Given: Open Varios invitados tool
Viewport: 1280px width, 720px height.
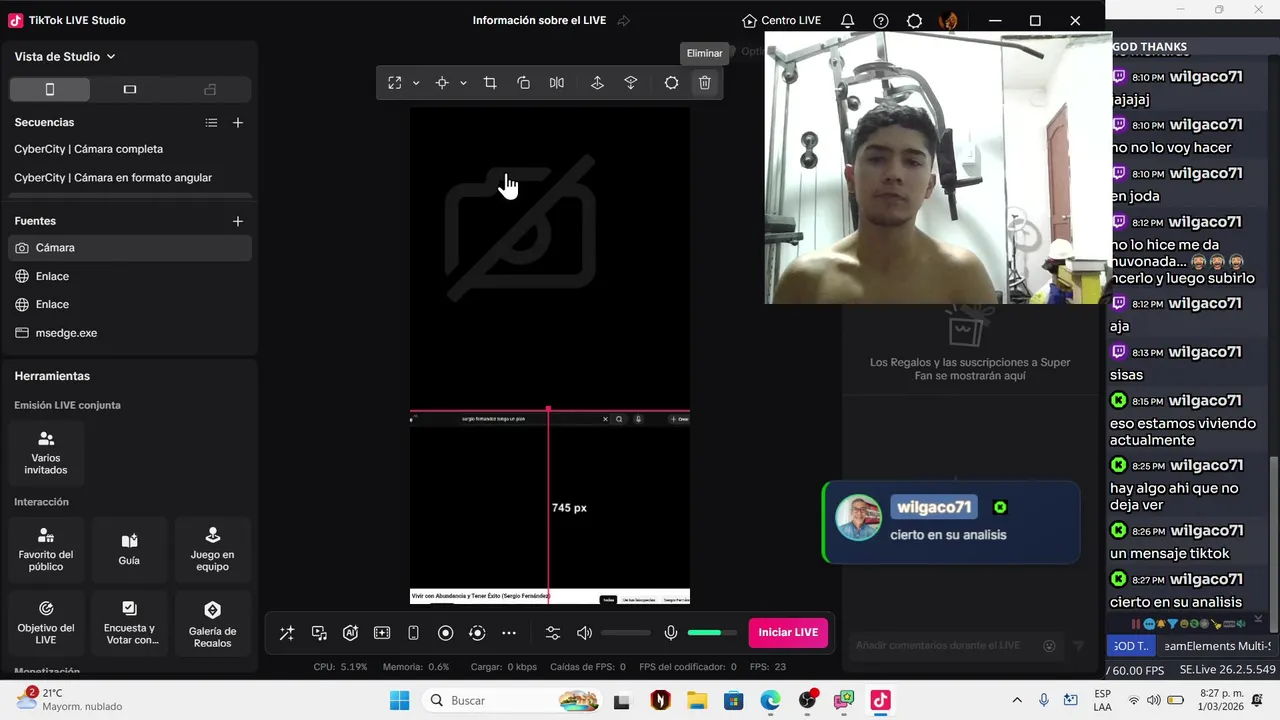Looking at the screenshot, I should [x=46, y=453].
